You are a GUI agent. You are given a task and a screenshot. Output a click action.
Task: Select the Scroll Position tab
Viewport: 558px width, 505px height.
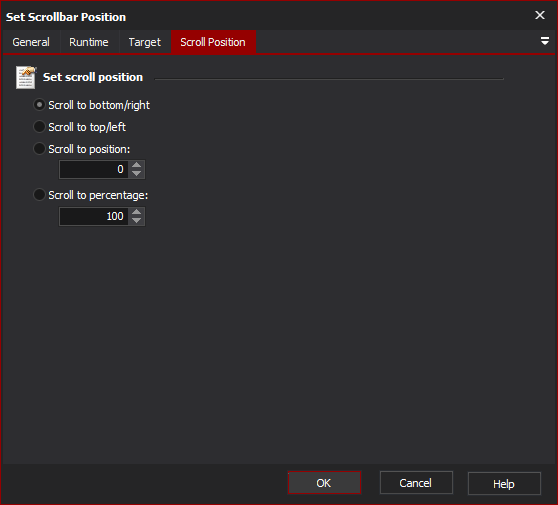[213, 42]
